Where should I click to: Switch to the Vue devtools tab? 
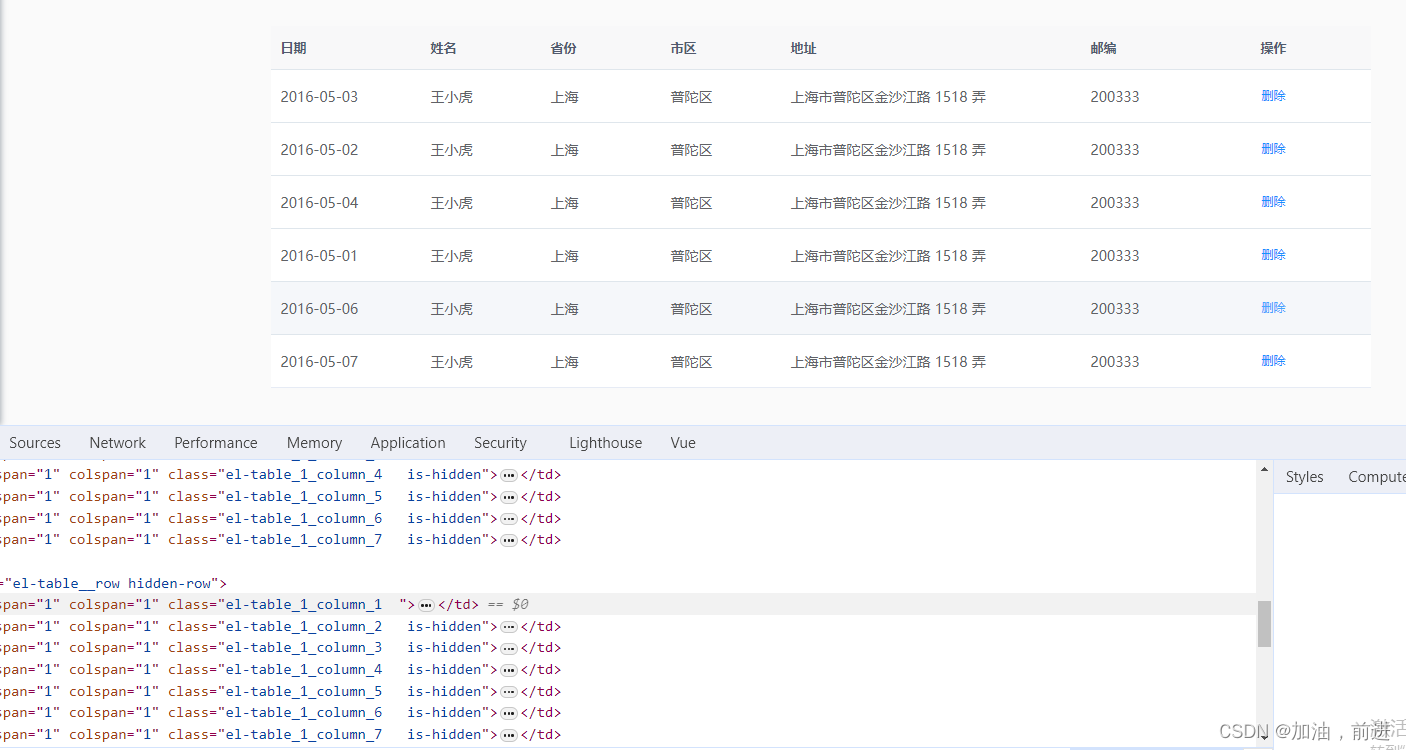683,443
